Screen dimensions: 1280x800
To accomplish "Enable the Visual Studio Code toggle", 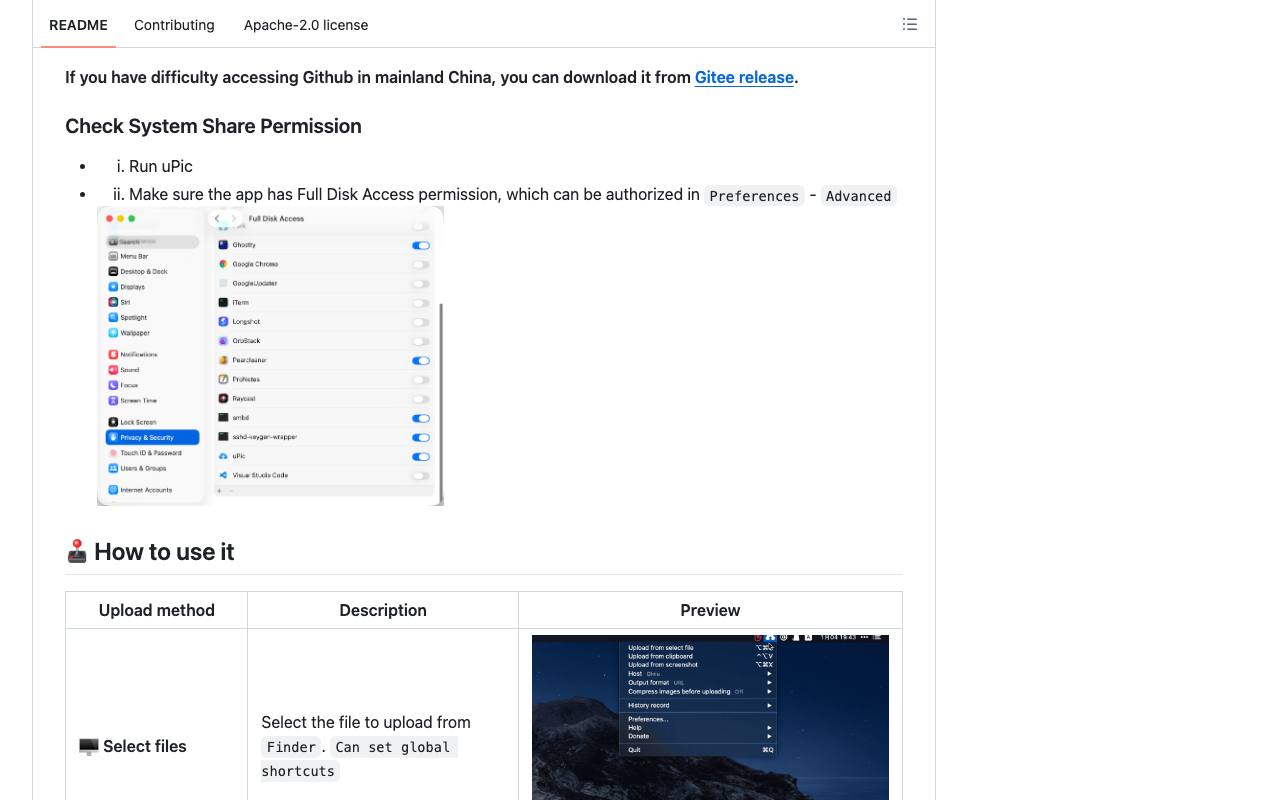I will click(x=421, y=475).
